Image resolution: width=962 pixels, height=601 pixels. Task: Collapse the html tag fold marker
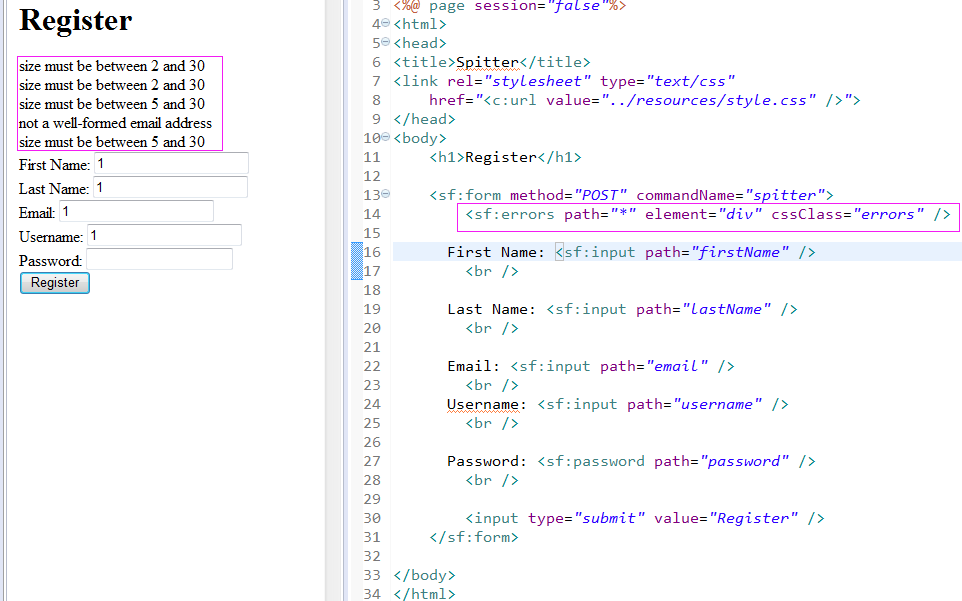point(385,23)
